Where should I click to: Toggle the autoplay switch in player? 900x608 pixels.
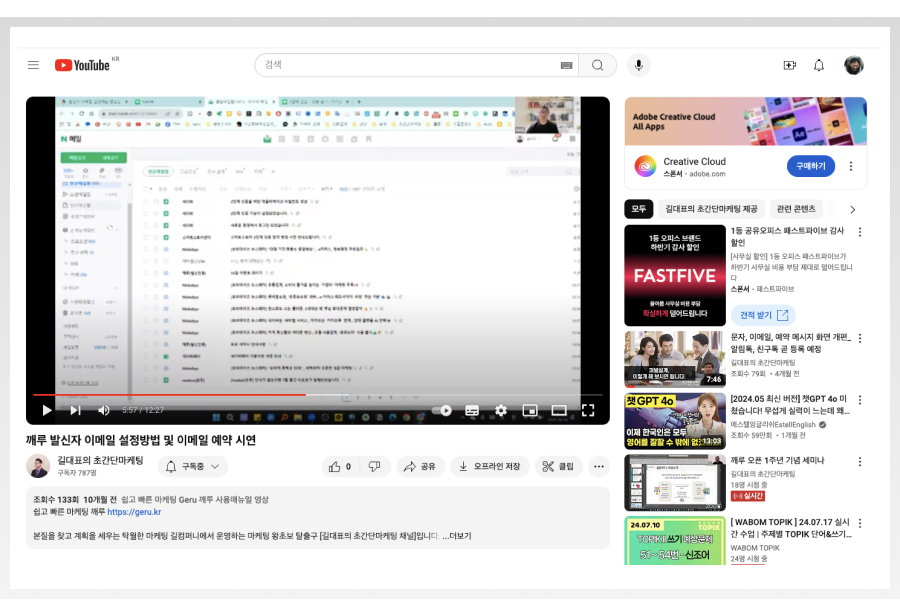tap(443, 410)
